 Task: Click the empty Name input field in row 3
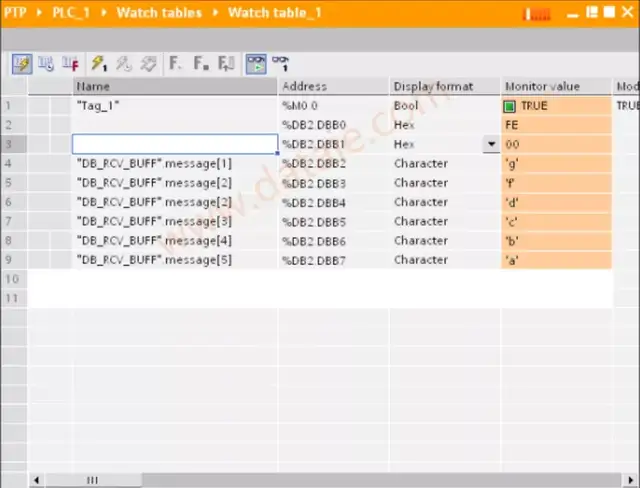click(174, 144)
